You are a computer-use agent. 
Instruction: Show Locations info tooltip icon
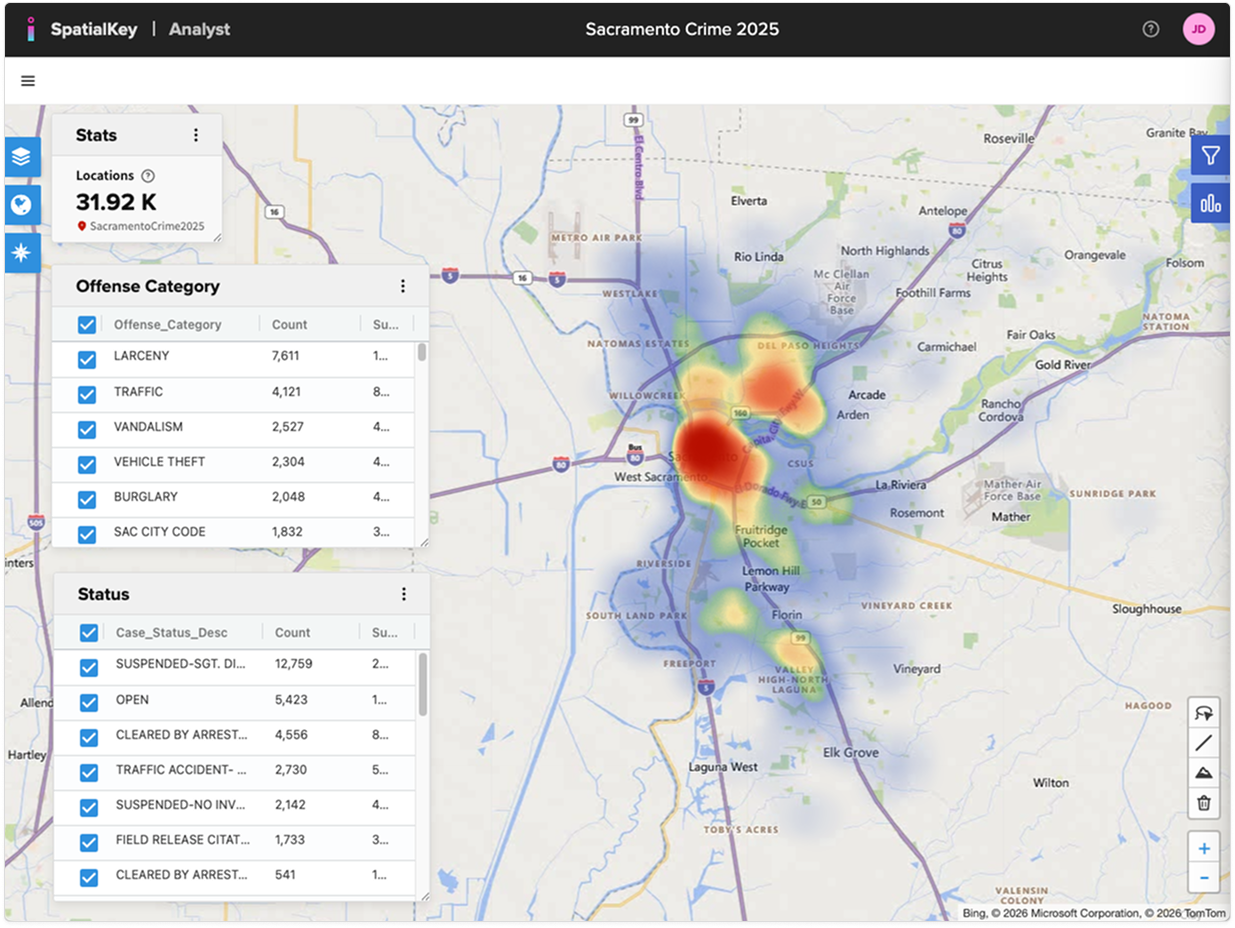click(148, 176)
